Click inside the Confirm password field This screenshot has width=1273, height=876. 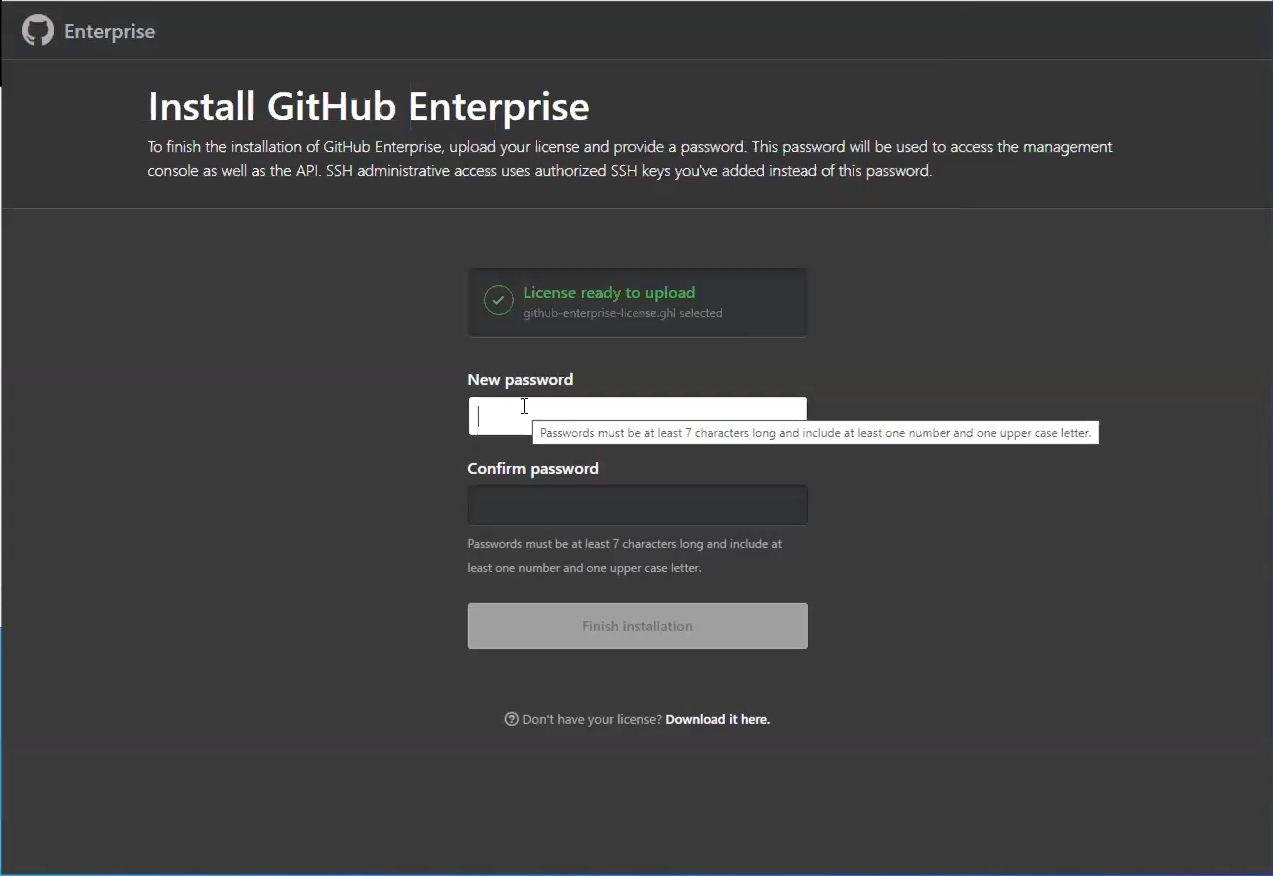point(637,505)
